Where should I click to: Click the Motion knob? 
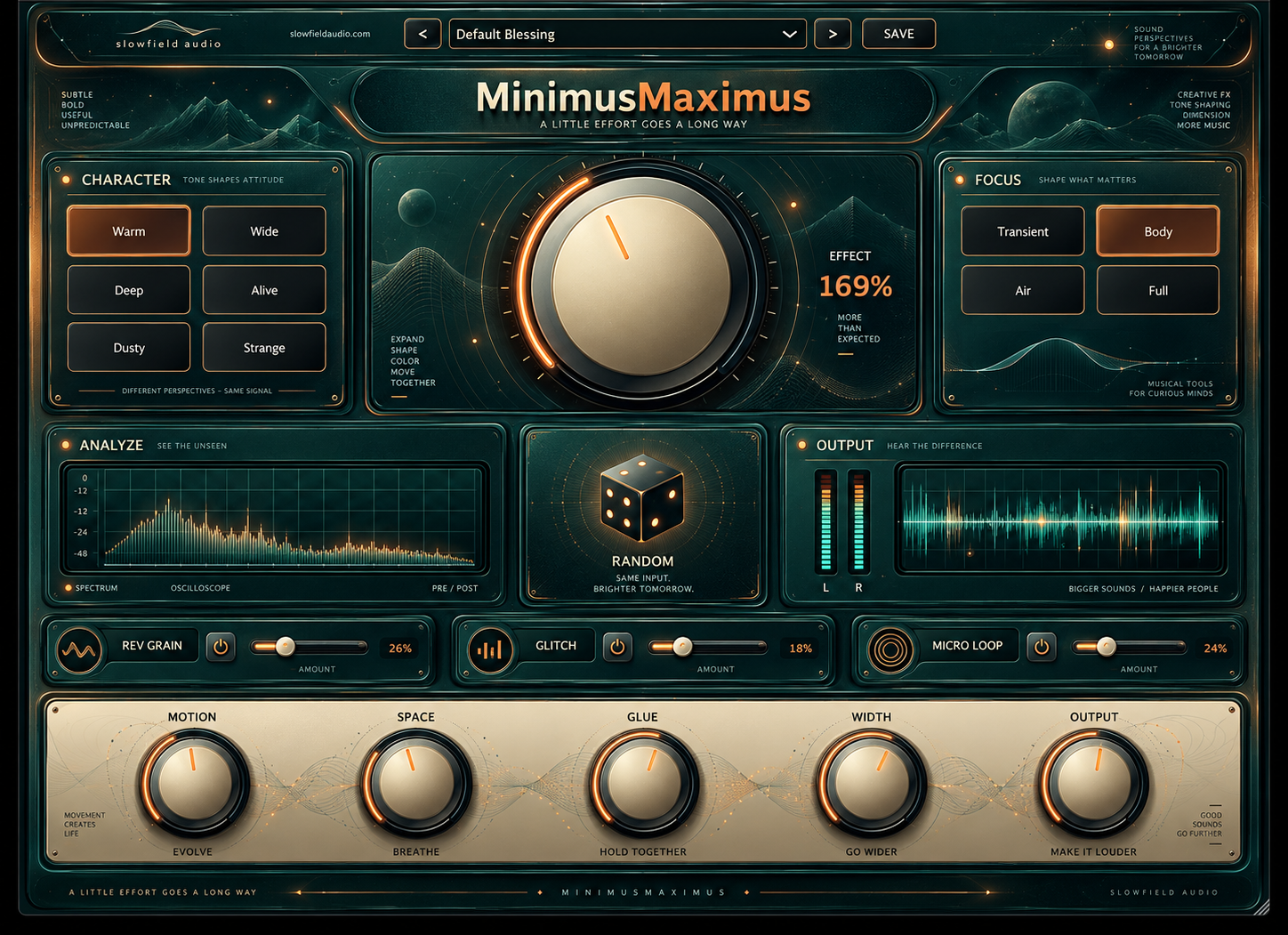coord(192,784)
